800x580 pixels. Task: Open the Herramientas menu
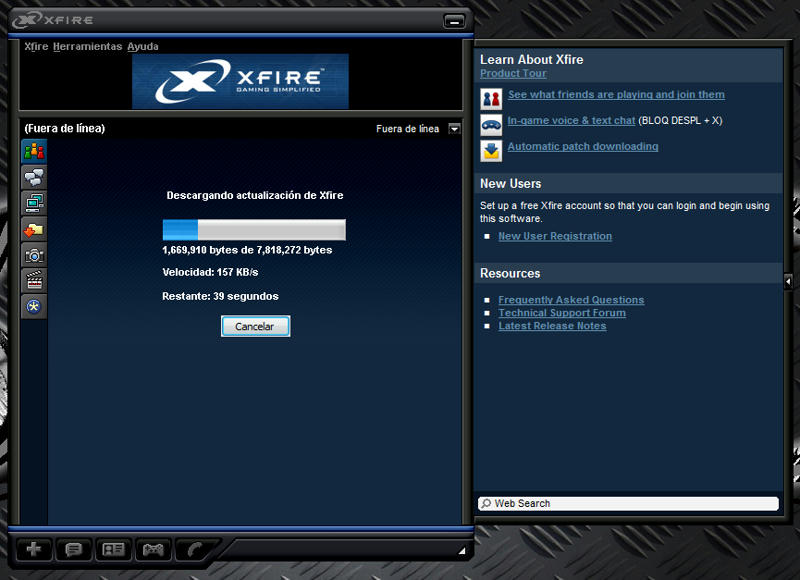pyautogui.click(x=87, y=46)
